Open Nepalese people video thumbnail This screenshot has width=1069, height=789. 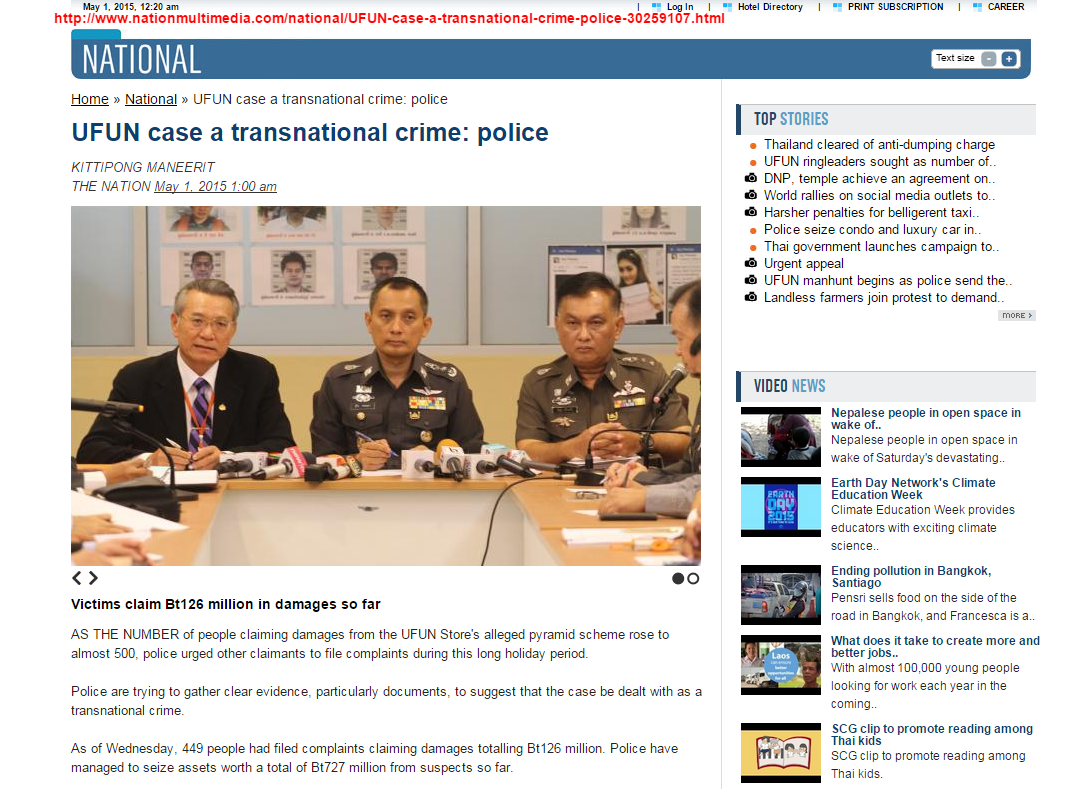781,437
